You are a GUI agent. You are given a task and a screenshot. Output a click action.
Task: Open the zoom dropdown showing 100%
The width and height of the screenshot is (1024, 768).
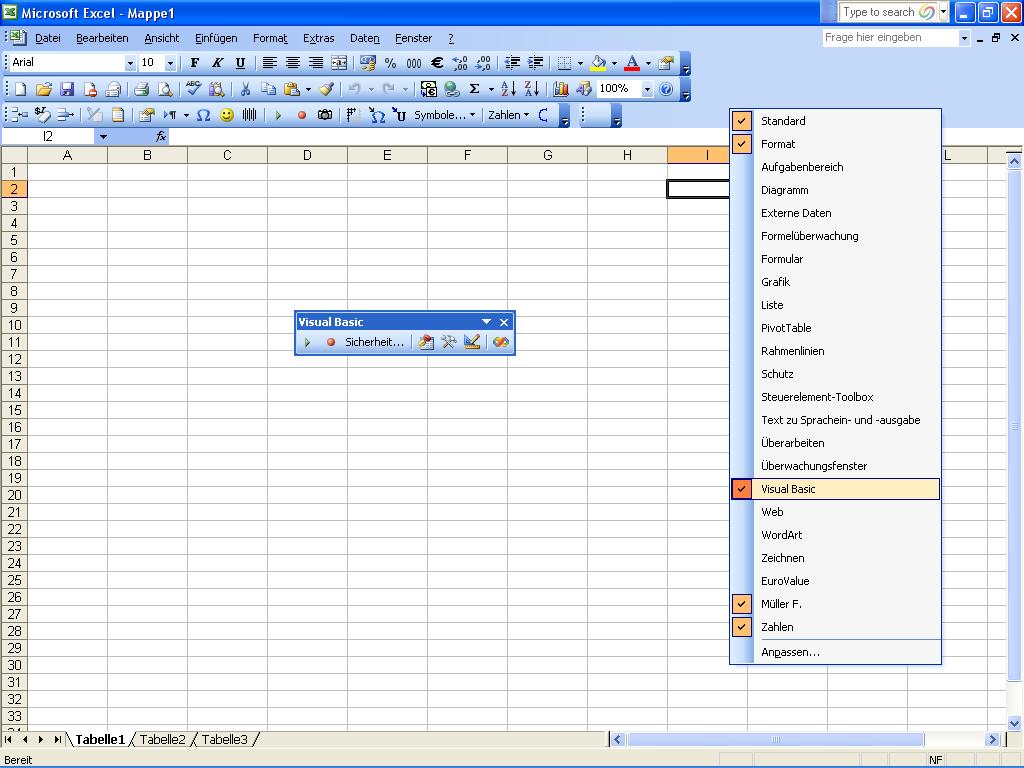pyautogui.click(x=647, y=89)
